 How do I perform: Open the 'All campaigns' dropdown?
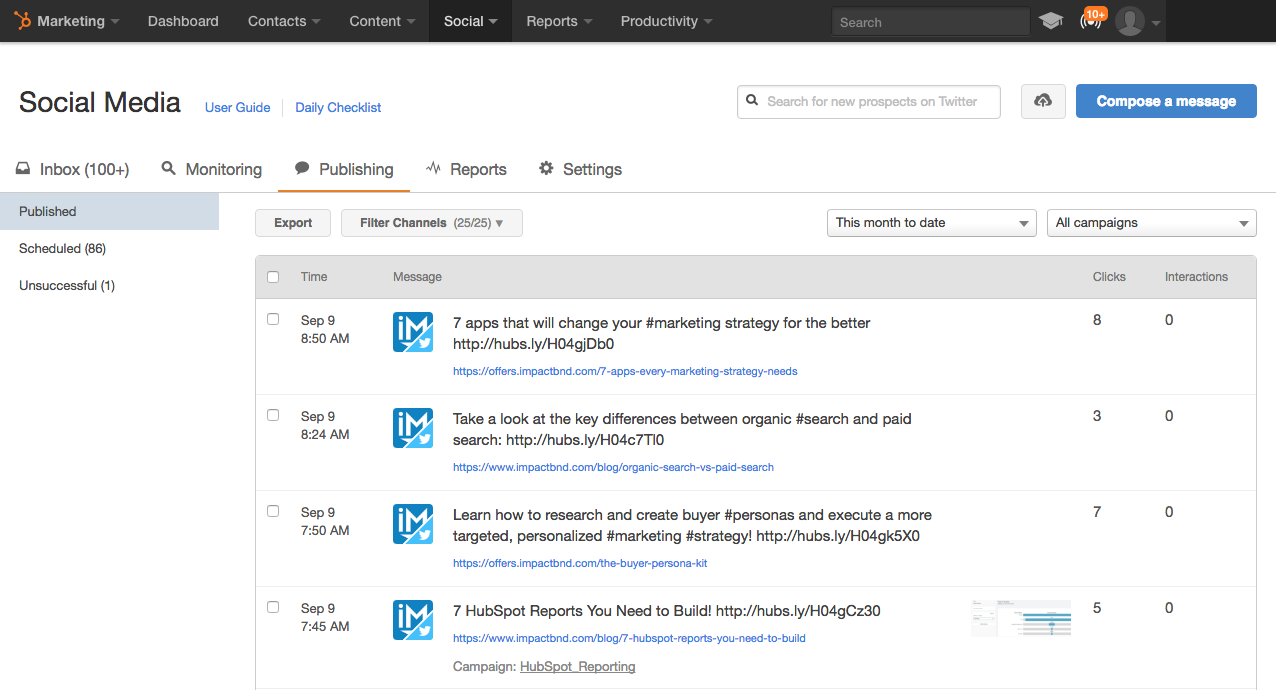tap(1151, 223)
